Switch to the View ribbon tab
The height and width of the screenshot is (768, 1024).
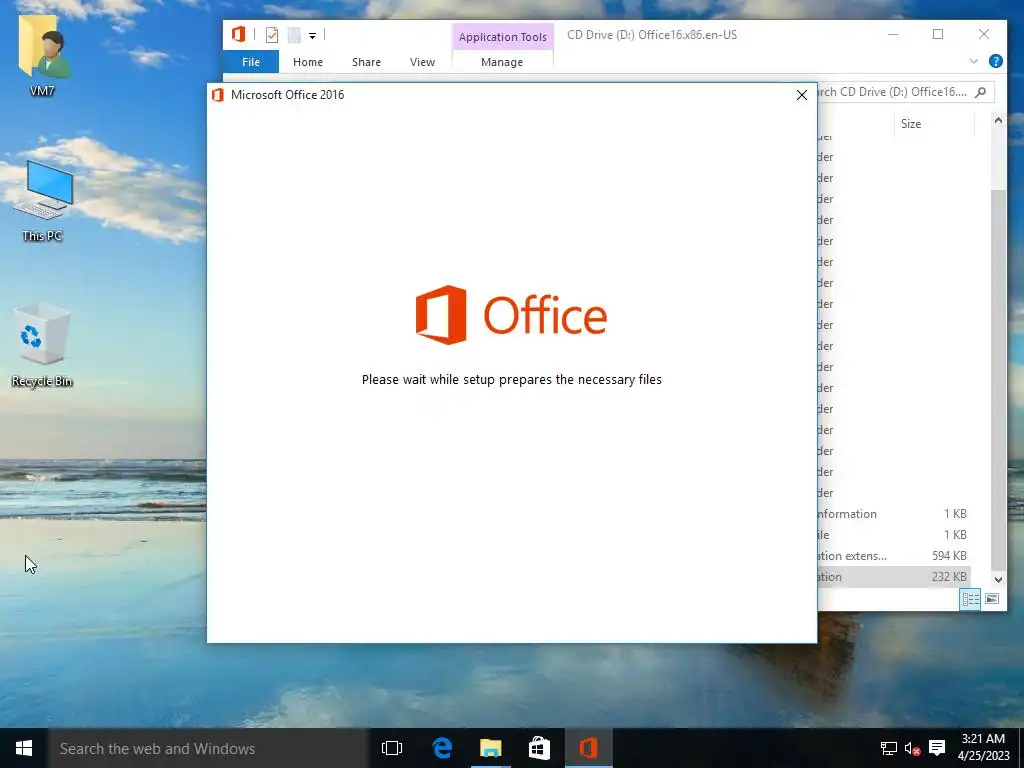coord(422,62)
